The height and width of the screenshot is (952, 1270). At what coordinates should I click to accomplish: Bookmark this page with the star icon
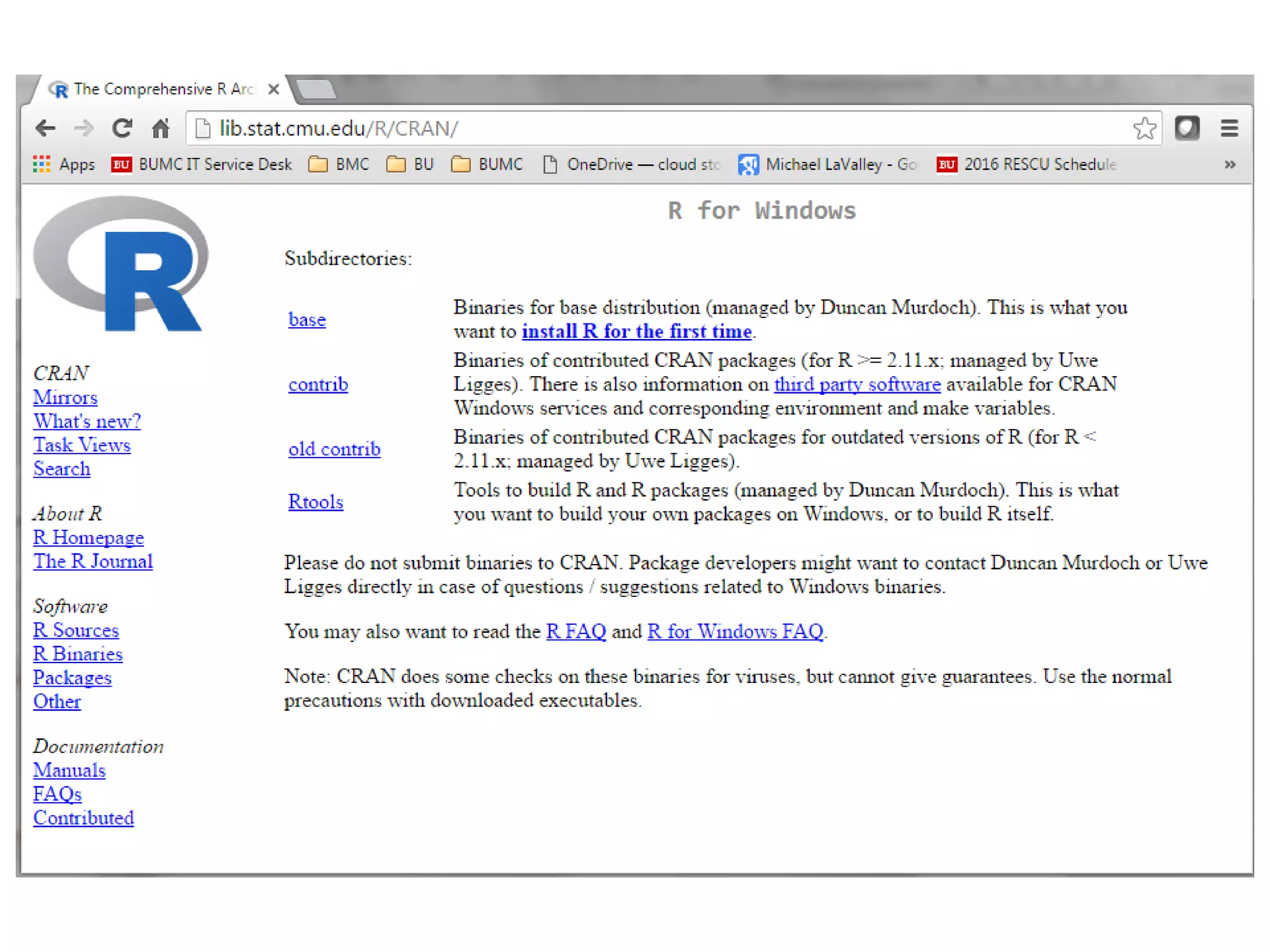click(1144, 128)
